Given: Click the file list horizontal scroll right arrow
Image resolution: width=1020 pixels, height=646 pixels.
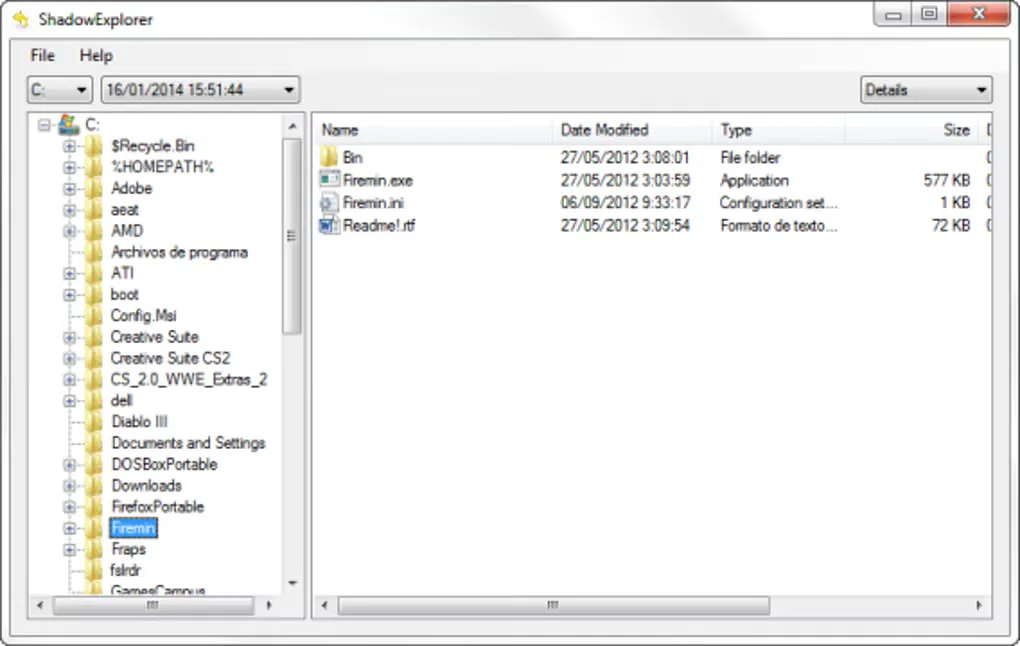Looking at the screenshot, I should [979, 606].
